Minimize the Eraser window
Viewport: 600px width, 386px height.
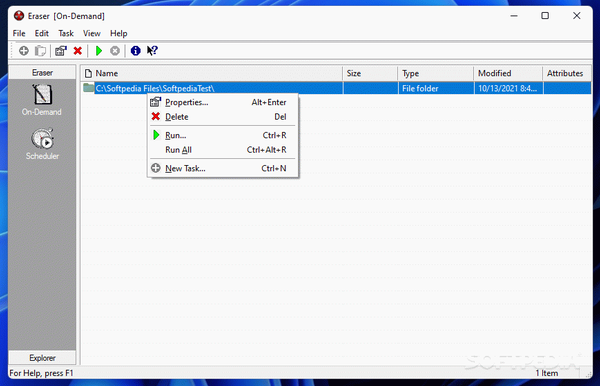514,16
